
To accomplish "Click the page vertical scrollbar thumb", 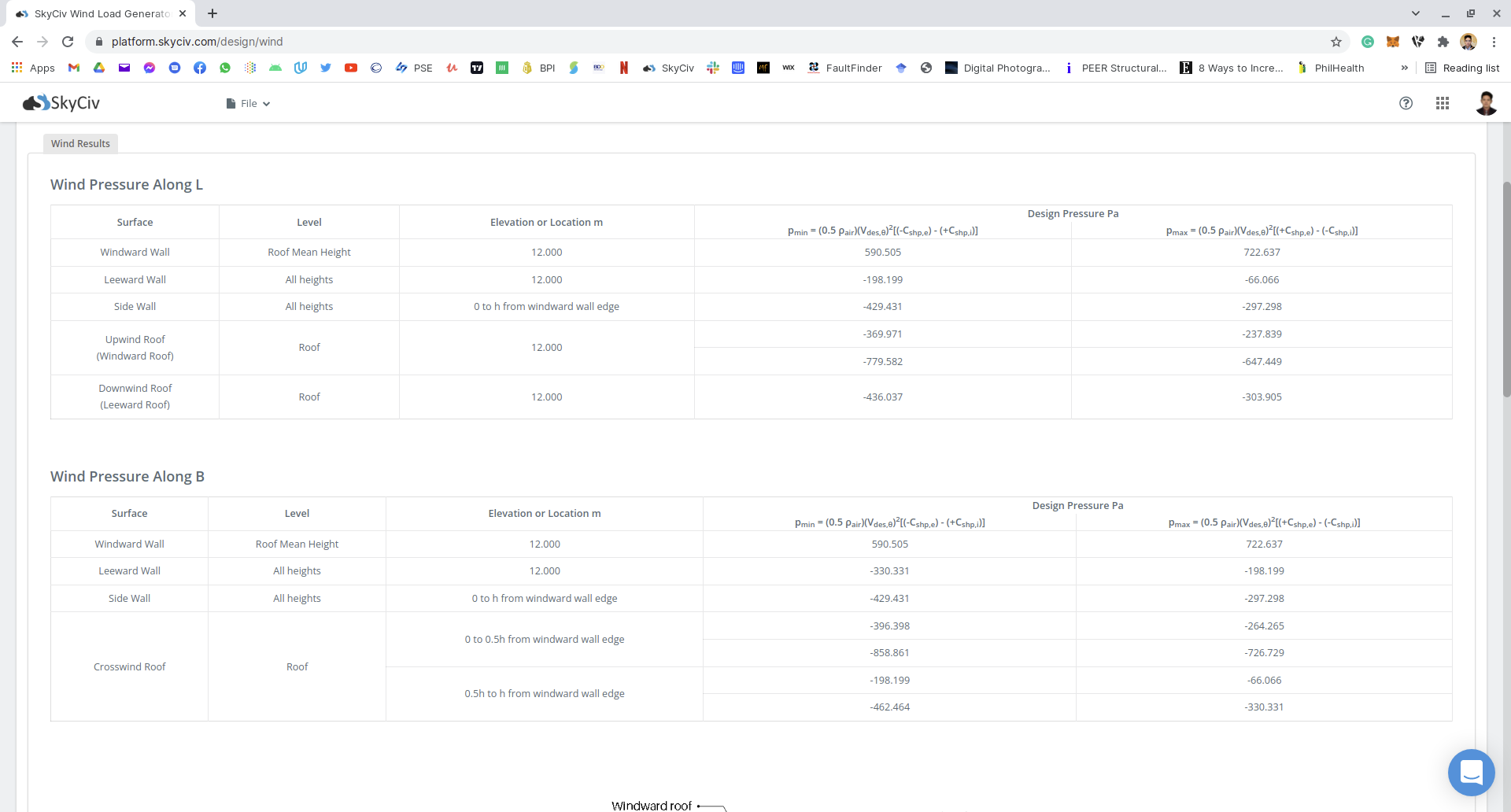I will coord(1506,291).
